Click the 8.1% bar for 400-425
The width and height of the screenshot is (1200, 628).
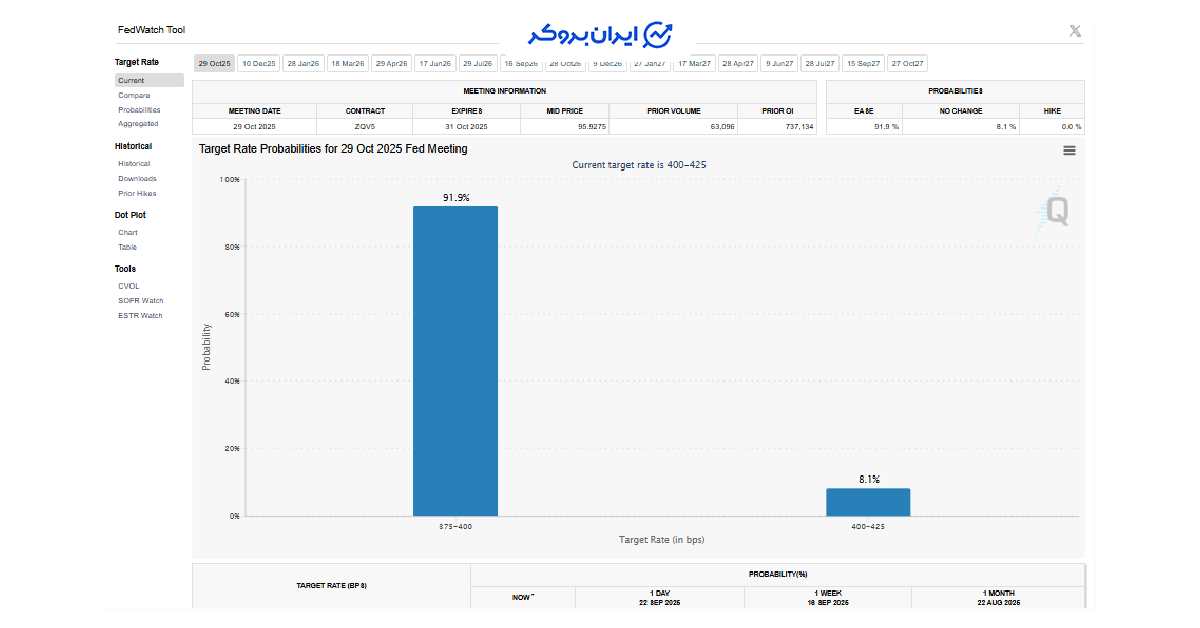(x=868, y=502)
